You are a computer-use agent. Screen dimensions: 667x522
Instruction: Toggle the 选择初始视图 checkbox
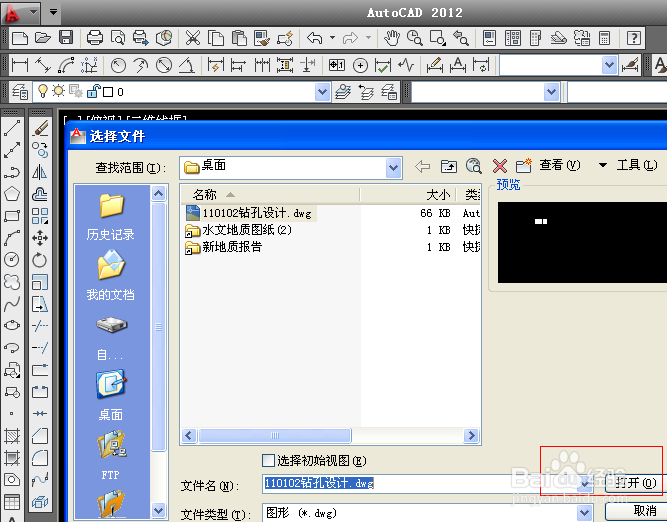click(268, 460)
